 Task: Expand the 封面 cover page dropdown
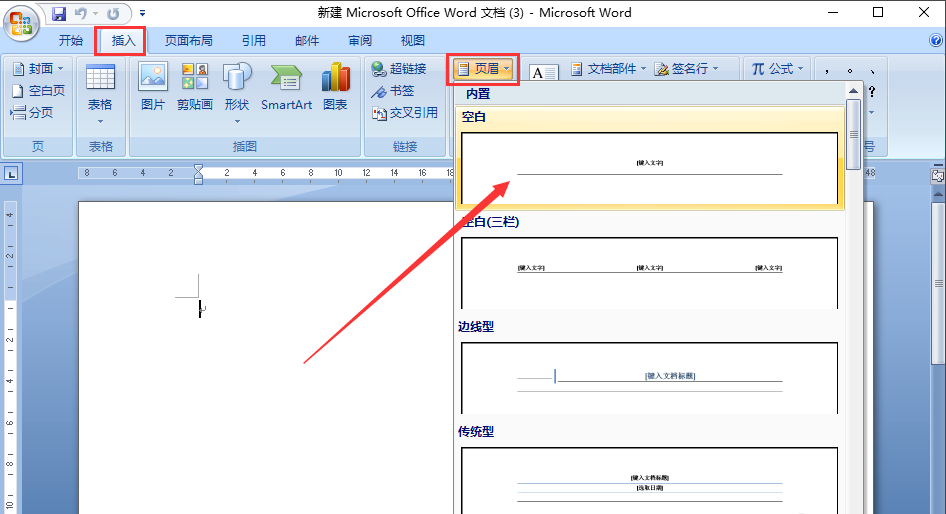tap(38, 69)
